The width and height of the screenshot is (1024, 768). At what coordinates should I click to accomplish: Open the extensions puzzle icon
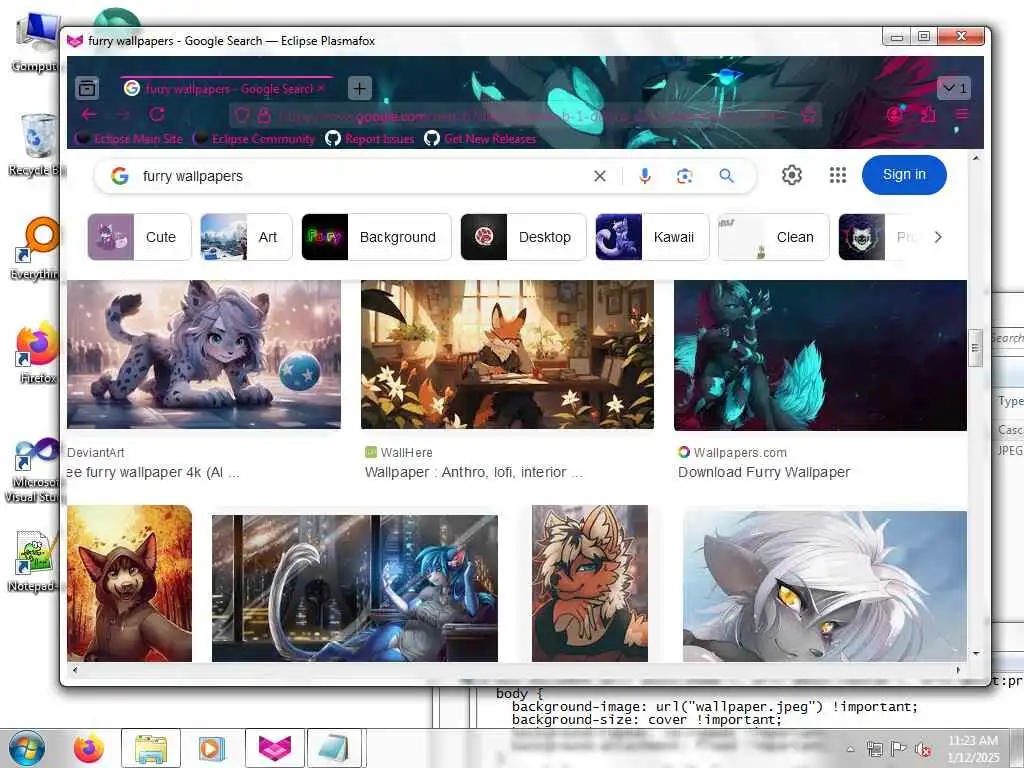[x=928, y=115]
